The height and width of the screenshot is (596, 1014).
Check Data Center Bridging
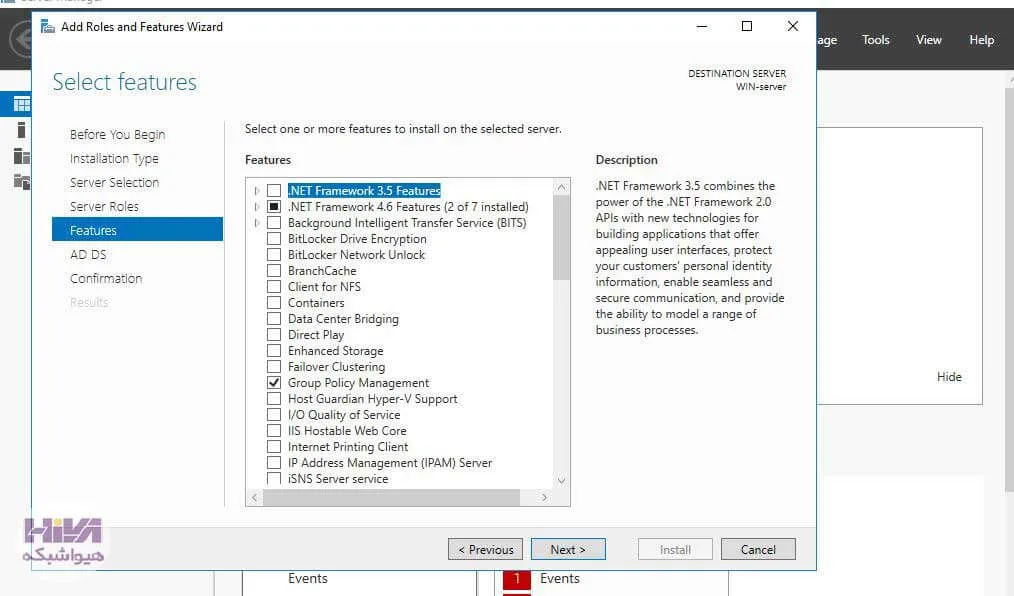(x=274, y=319)
